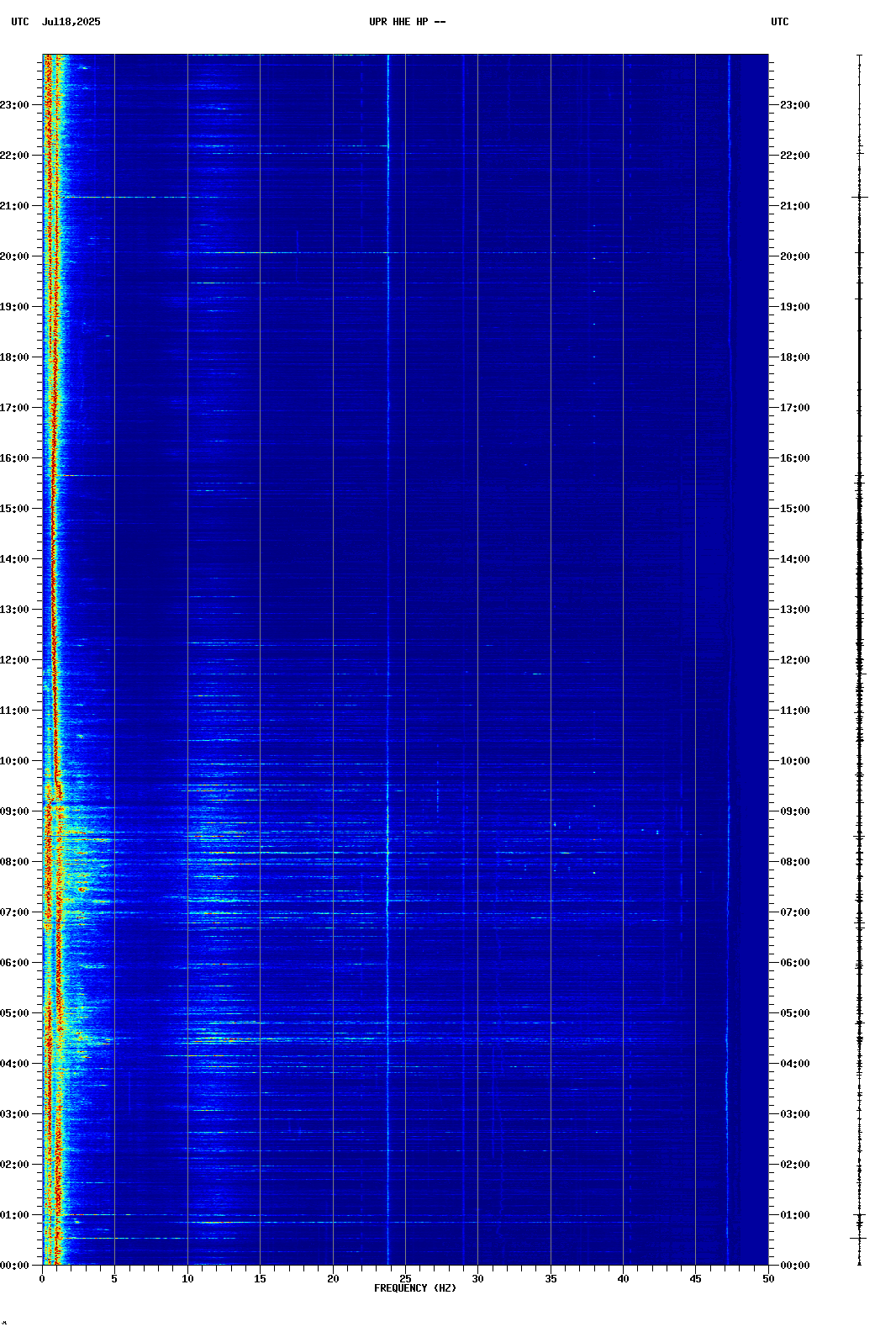Viewport: 896px width, 1332px height.
Task: Click the left-axis 02:00 time label
Action: 14,1165
